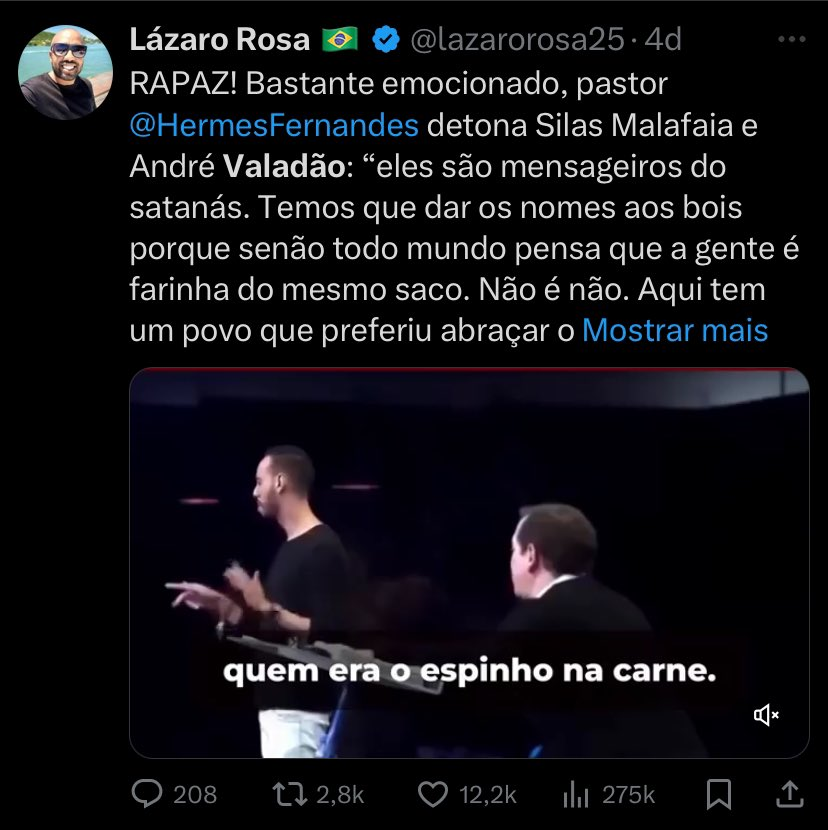
Task: Click the repost icon showing 2,8k
Action: coord(289,795)
